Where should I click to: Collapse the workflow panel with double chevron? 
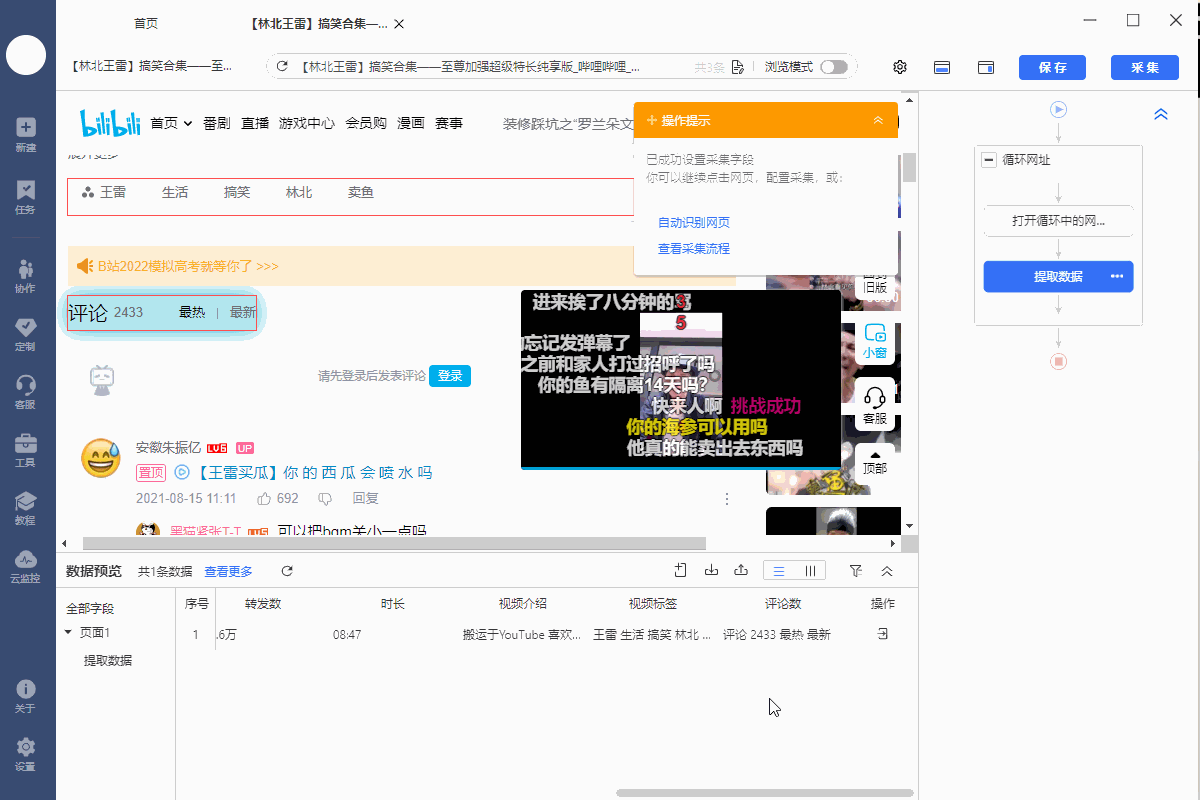tap(1161, 114)
